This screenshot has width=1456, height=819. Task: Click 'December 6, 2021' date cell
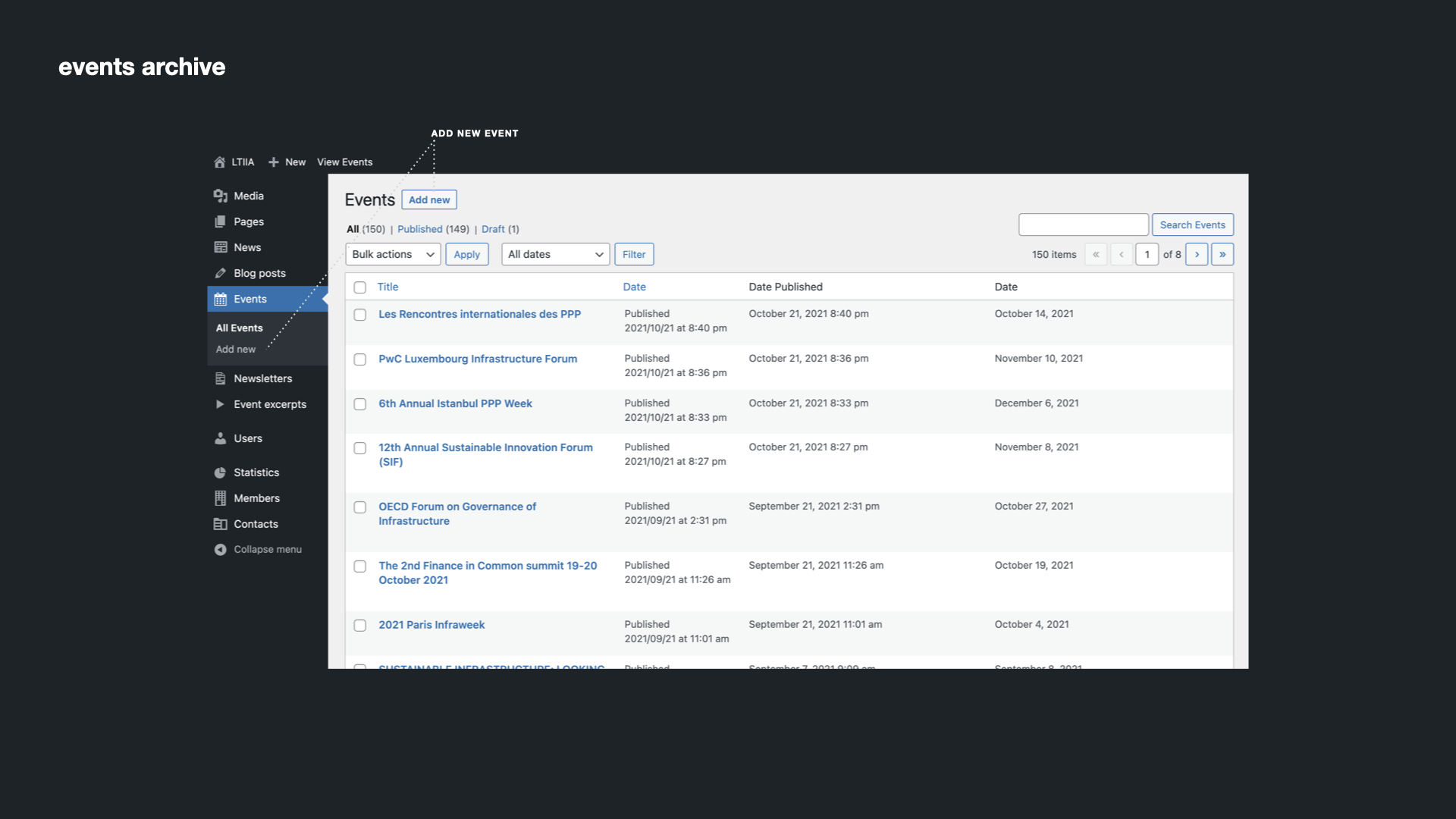1037,403
